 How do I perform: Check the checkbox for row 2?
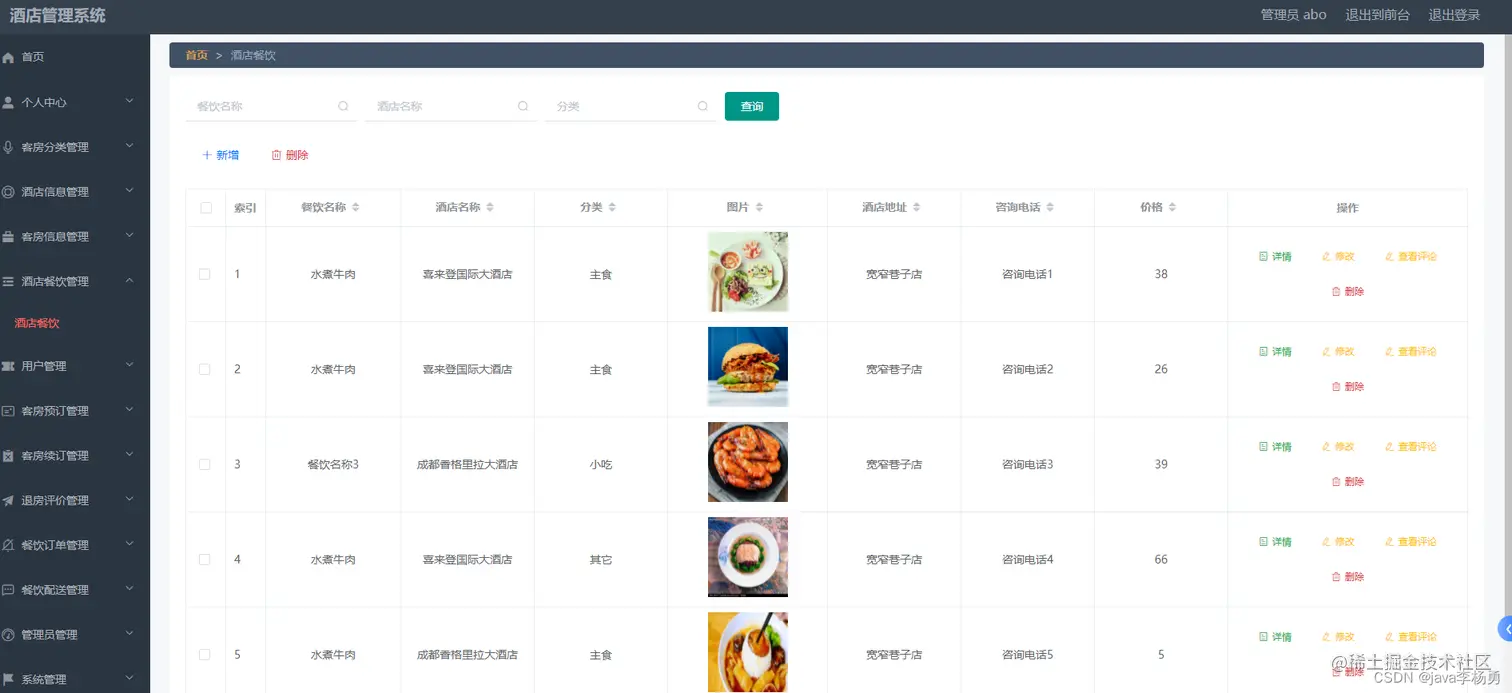[205, 369]
